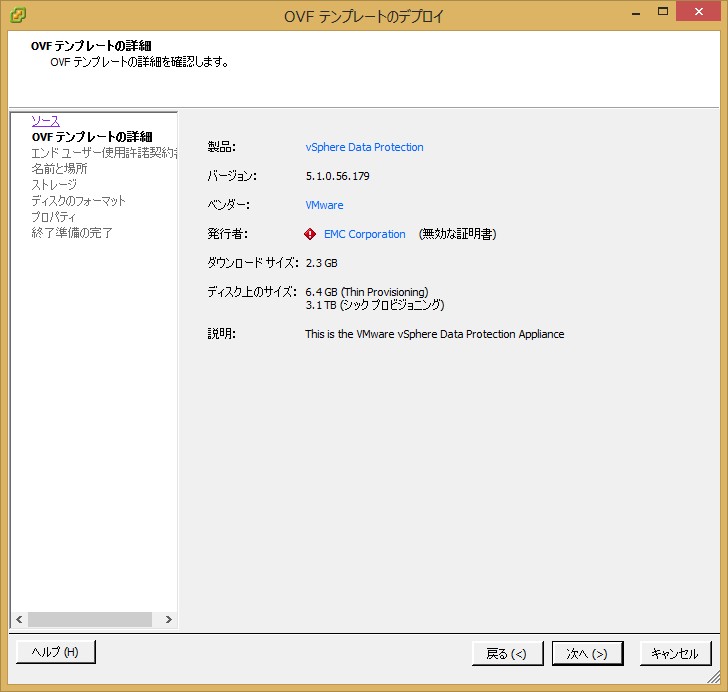Open the vSphere Data Protection product link
The height and width of the screenshot is (692, 728).
point(364,147)
